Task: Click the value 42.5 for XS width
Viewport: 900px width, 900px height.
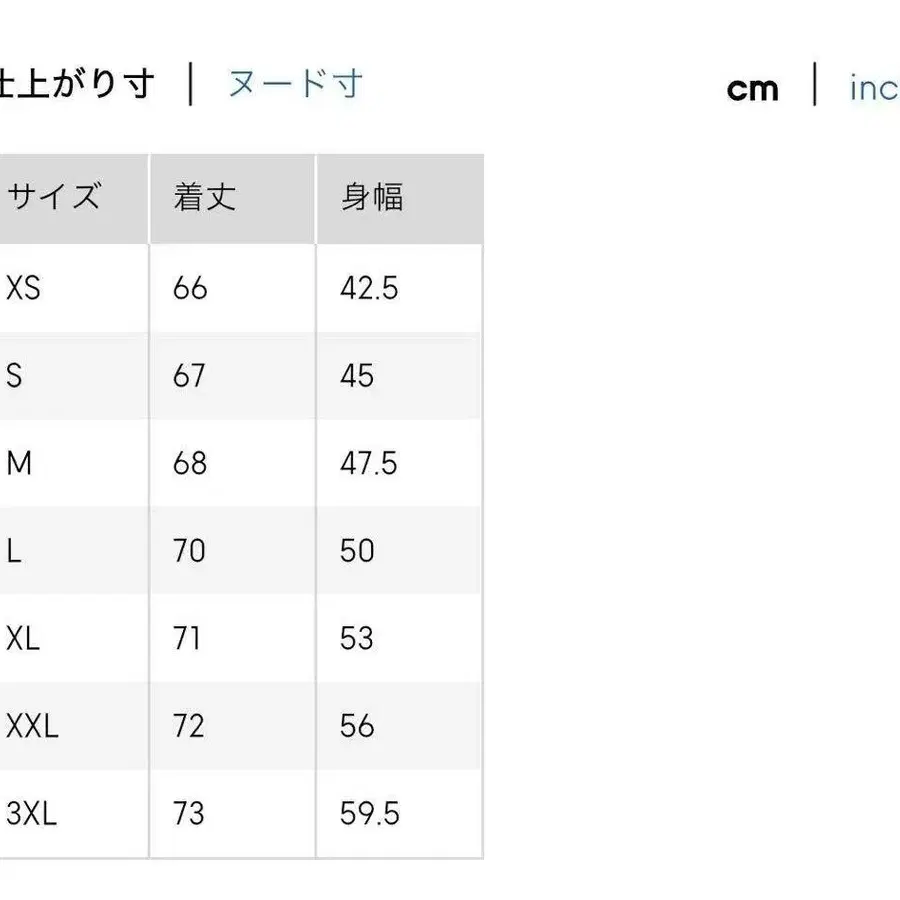Action: [x=367, y=288]
